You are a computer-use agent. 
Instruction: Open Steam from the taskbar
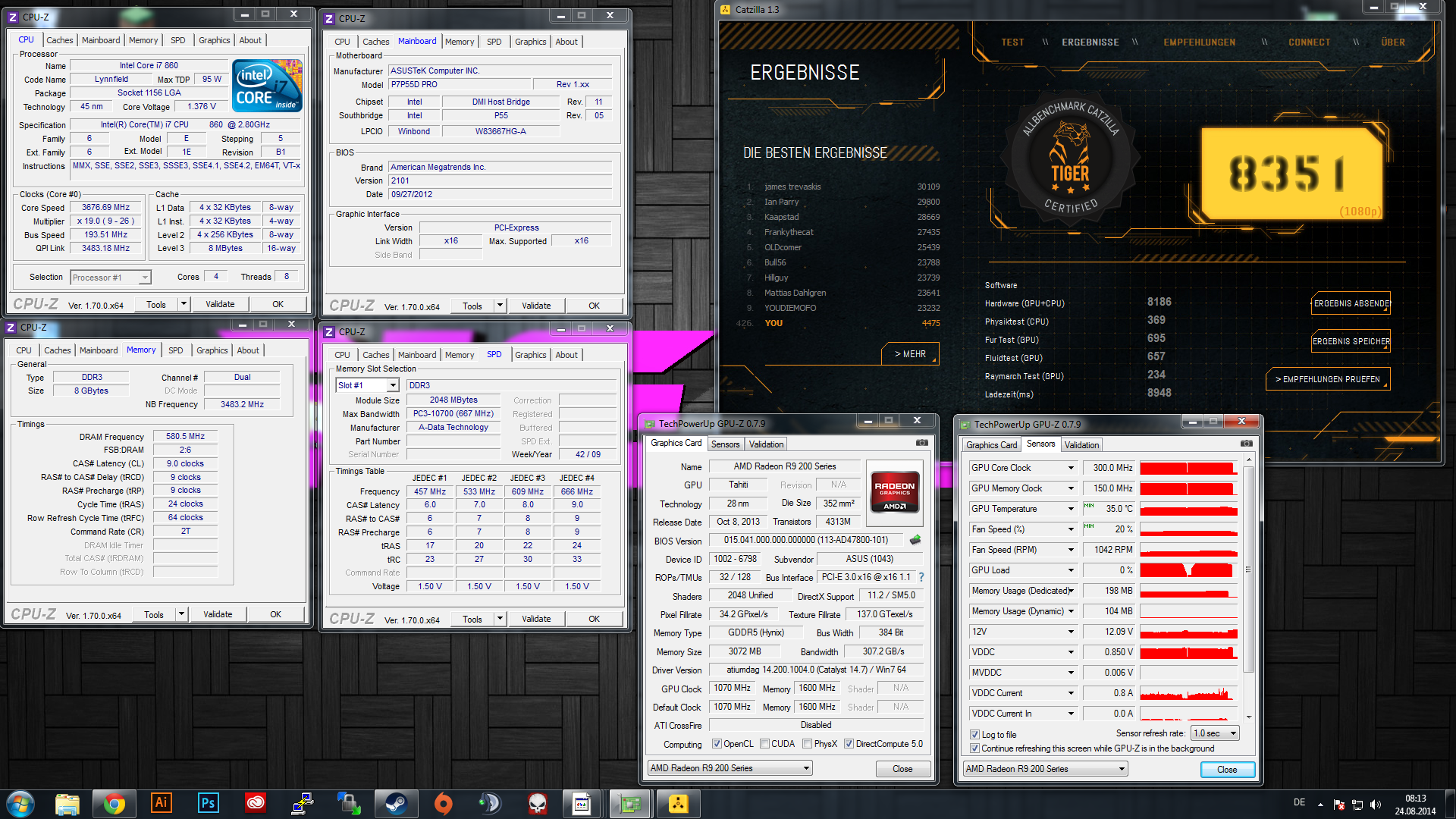397,804
